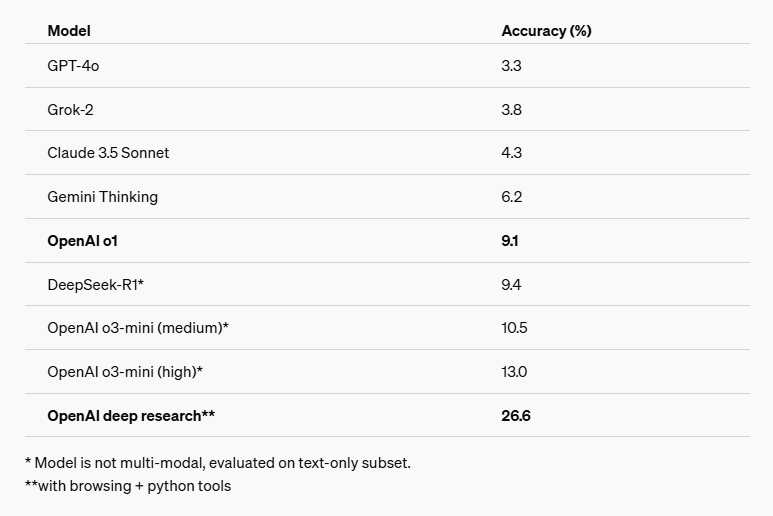Screen dimensions: 773x516
Task: Click the browsing + python tools footnote
Action: coord(128,486)
